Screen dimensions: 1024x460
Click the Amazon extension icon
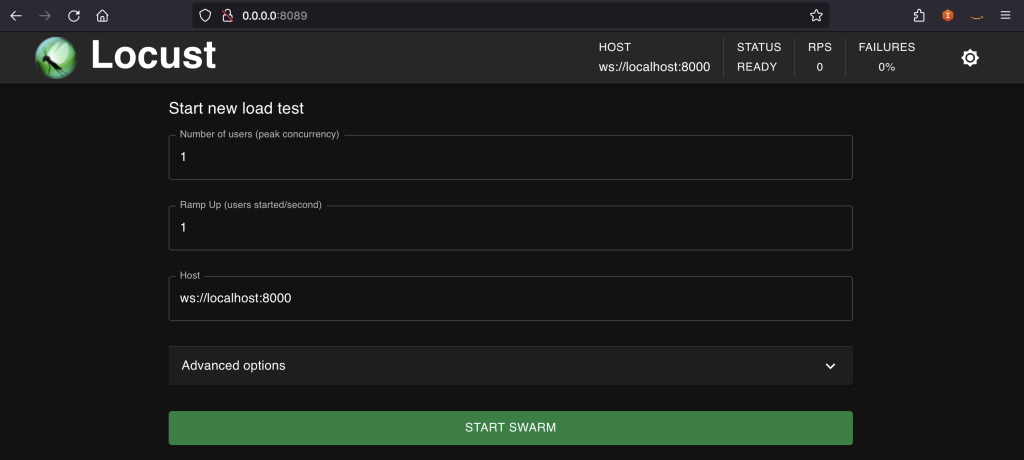pos(976,16)
